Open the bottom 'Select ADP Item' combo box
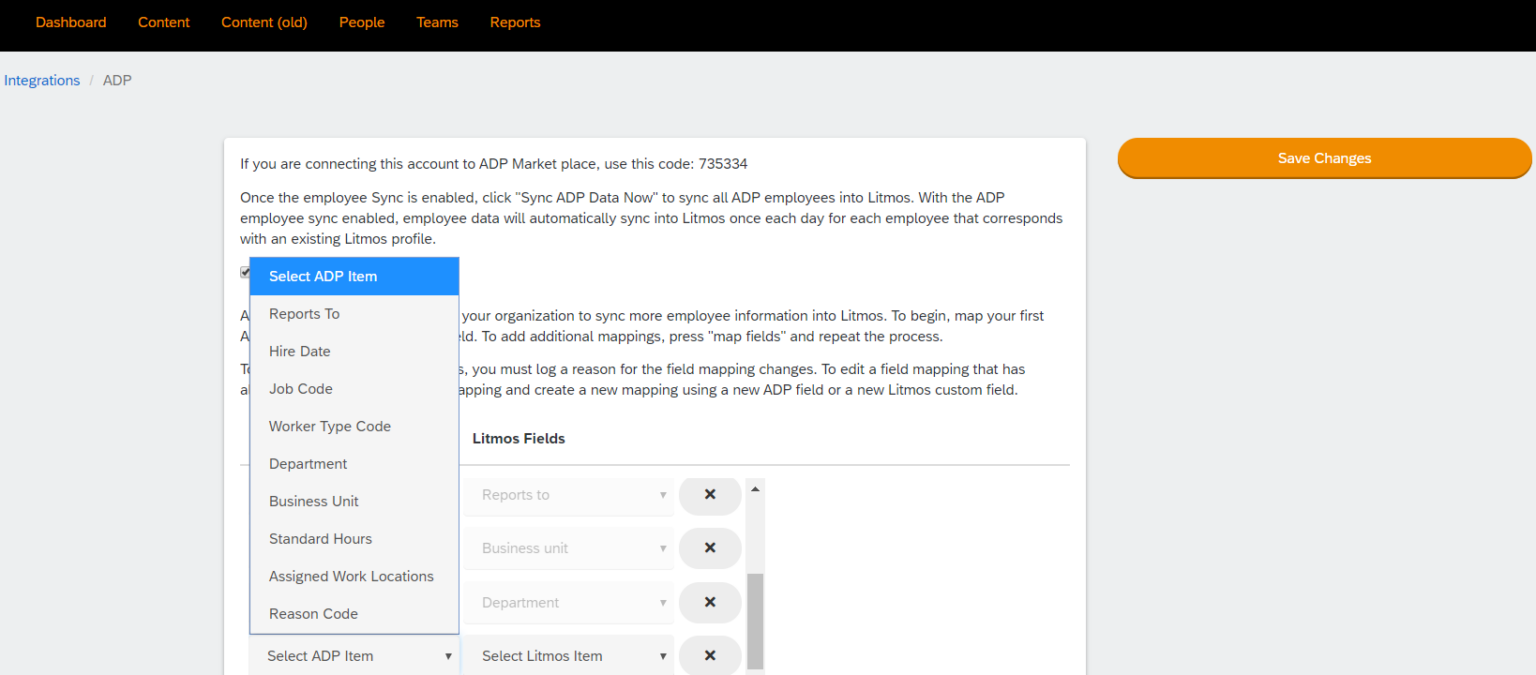The image size is (1536, 675). pos(354,656)
